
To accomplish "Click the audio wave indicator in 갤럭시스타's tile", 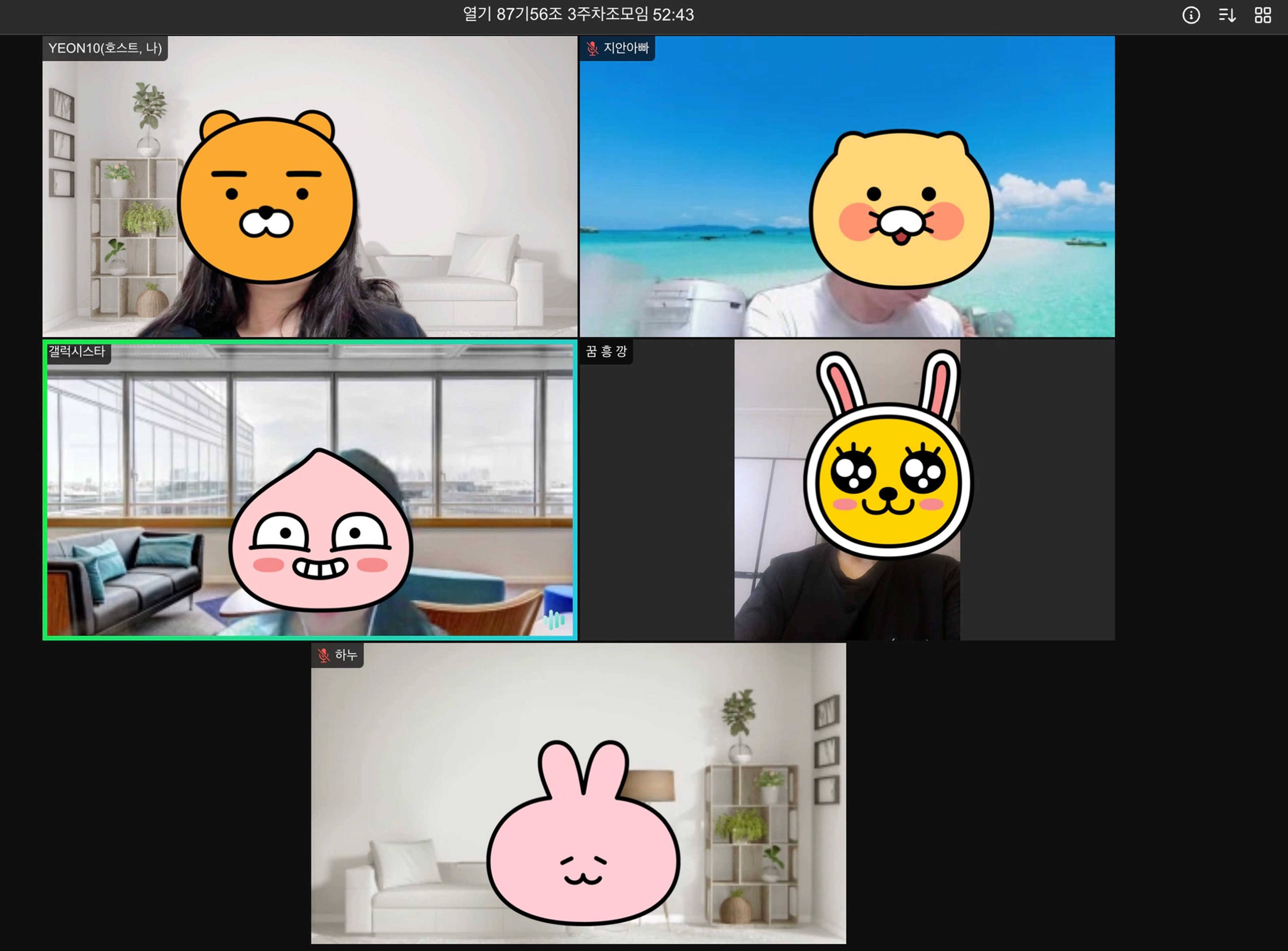I will point(554,620).
